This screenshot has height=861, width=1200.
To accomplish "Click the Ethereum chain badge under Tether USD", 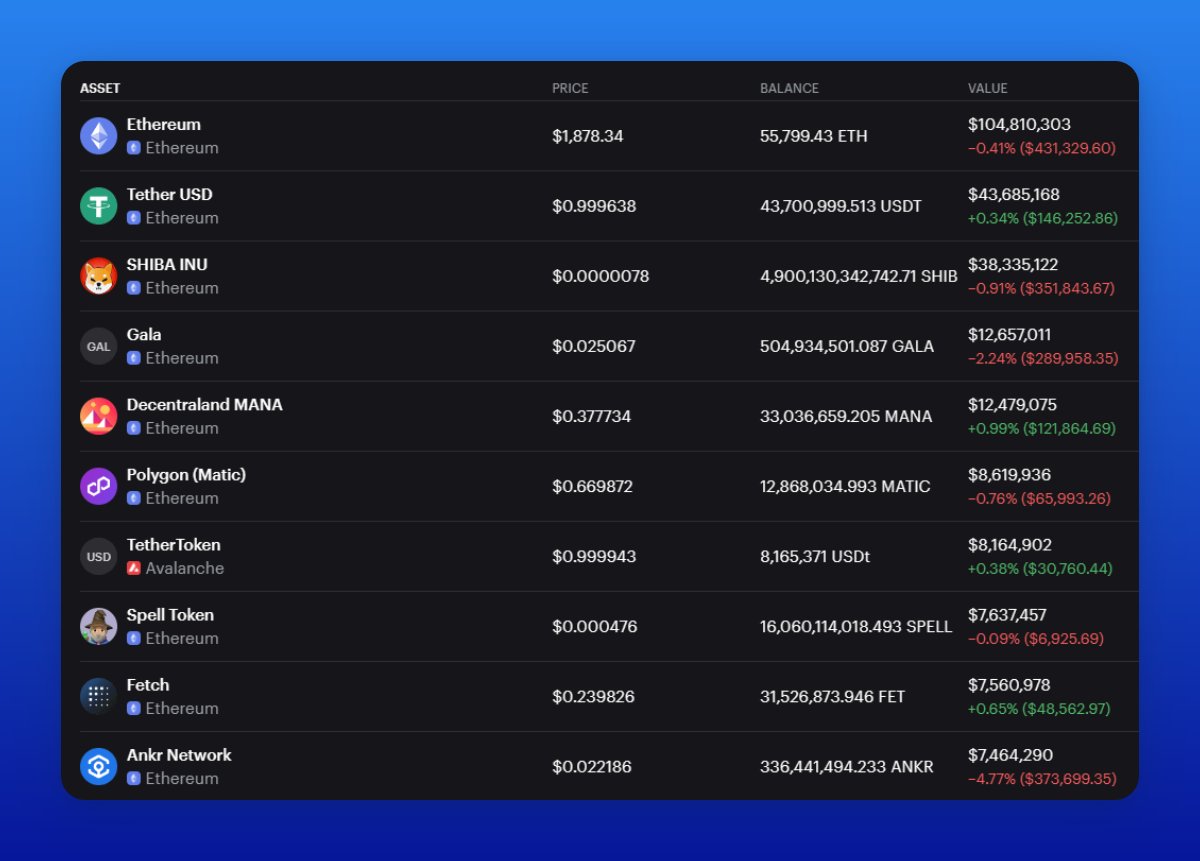I will click(134, 218).
